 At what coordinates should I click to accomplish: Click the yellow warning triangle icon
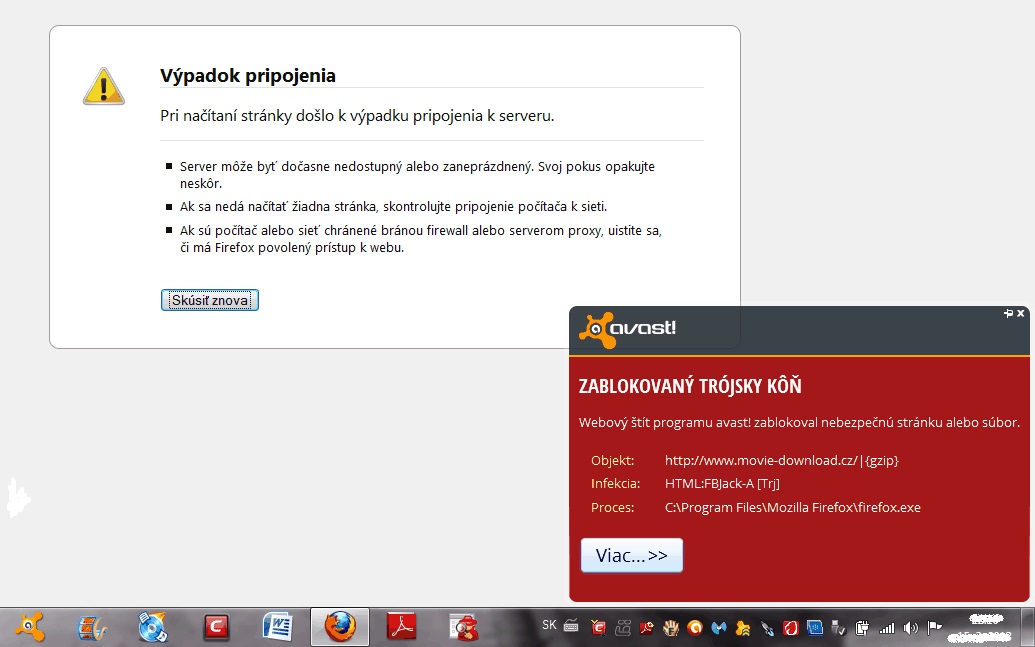coord(104,86)
